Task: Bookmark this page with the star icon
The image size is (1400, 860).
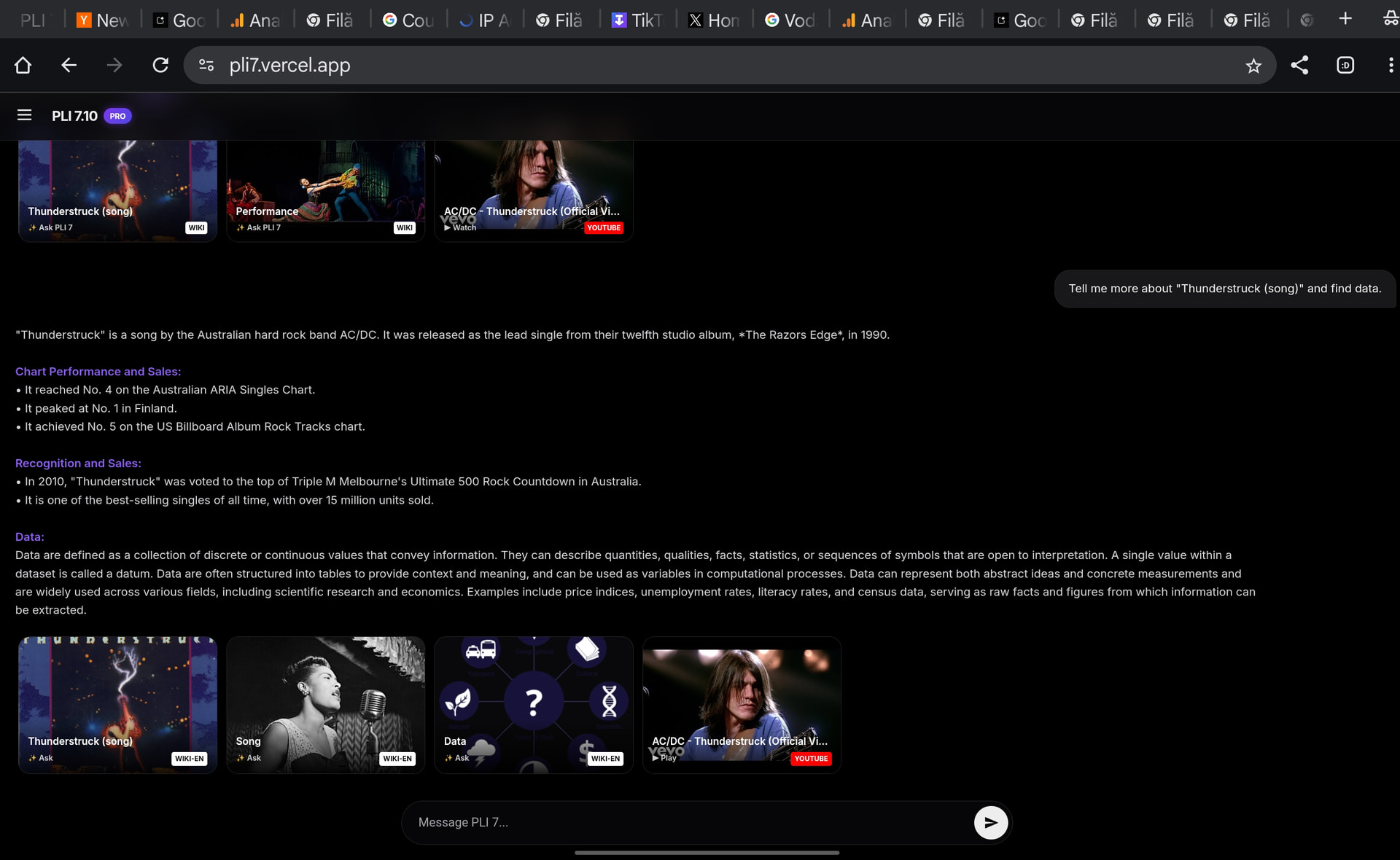Action: click(x=1253, y=66)
